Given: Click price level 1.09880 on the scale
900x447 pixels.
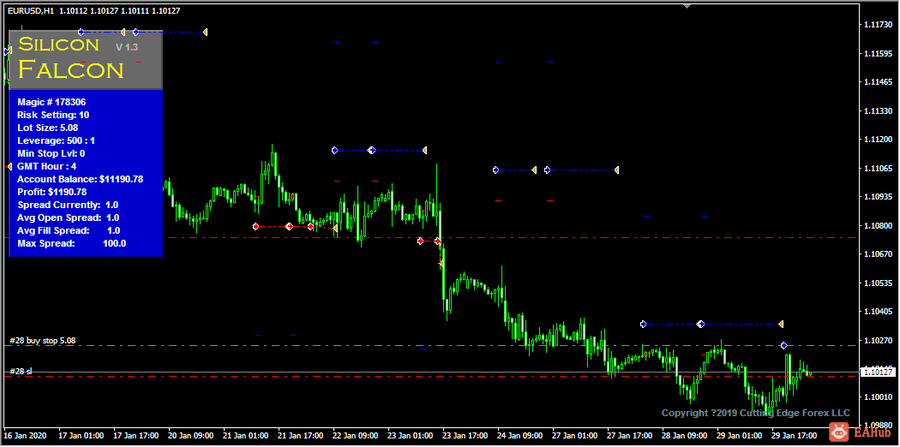Looking at the screenshot, I should (x=877, y=426).
